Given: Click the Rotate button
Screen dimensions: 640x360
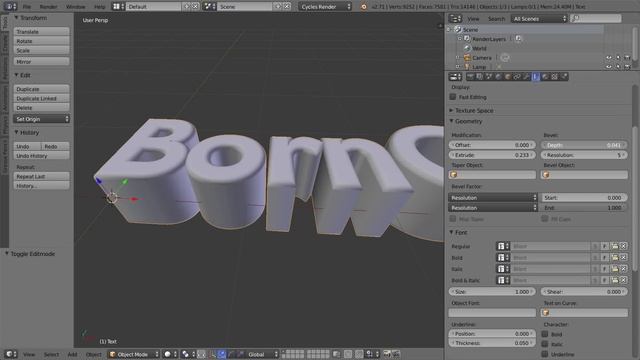Looking at the screenshot, I should click(41, 41).
